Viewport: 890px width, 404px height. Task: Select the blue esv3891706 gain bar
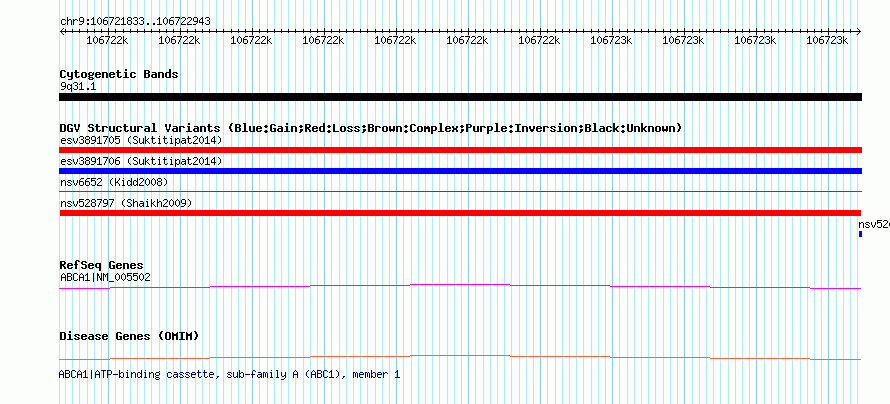pyautogui.click(x=460, y=171)
